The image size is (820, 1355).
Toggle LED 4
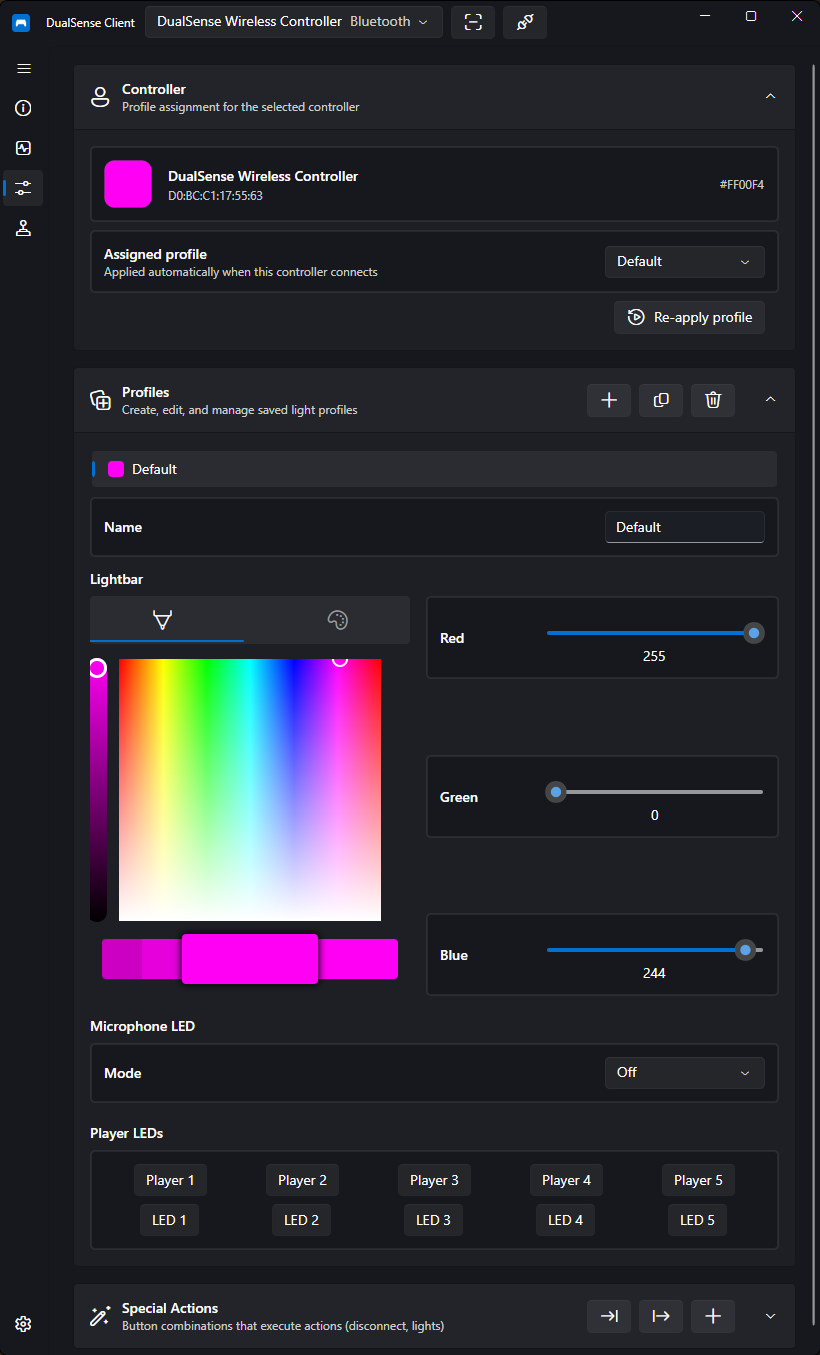pos(565,1220)
